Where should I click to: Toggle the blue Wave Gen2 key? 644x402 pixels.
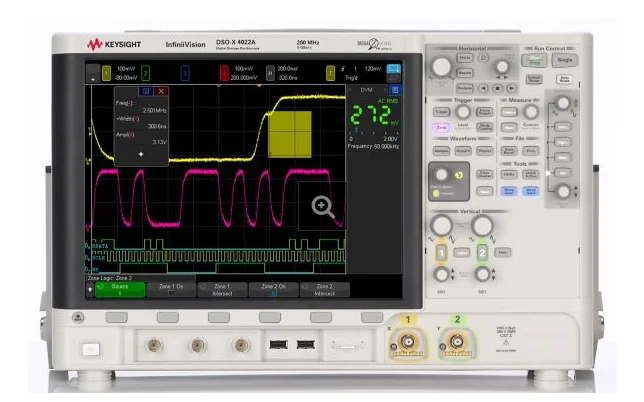[531, 191]
